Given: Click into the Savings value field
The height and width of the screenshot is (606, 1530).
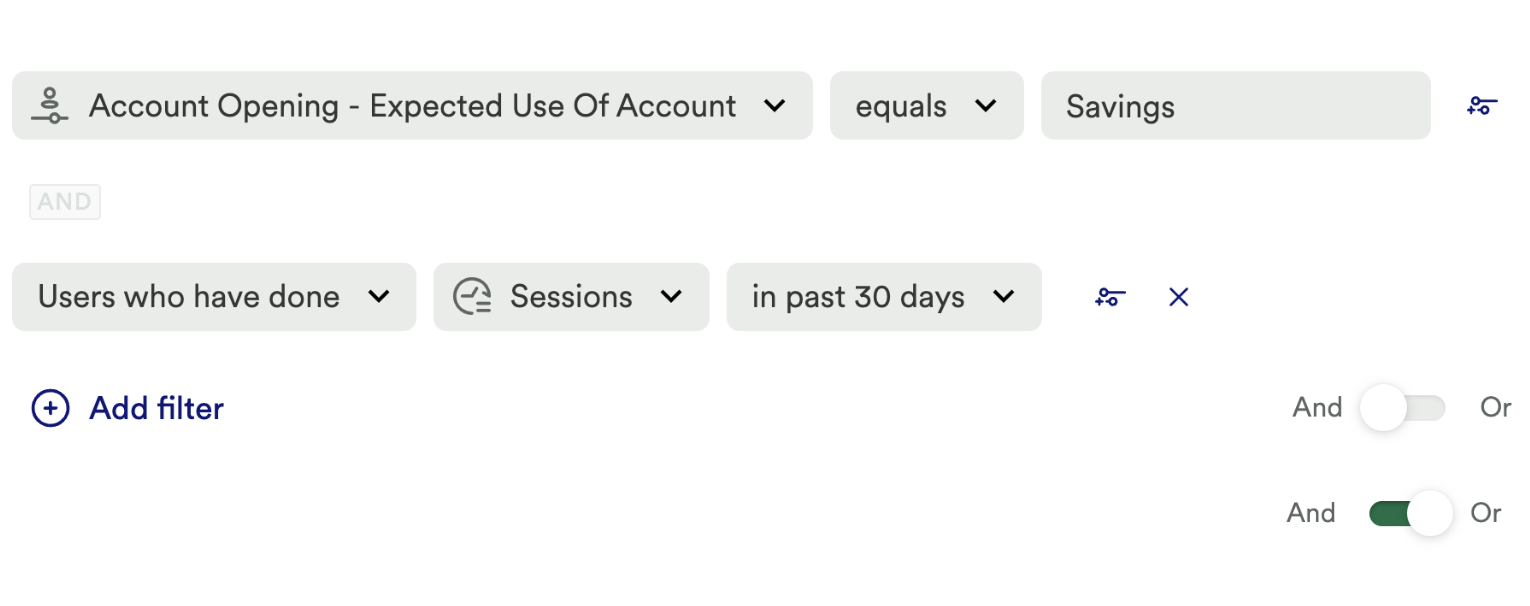Looking at the screenshot, I should [x=1235, y=106].
